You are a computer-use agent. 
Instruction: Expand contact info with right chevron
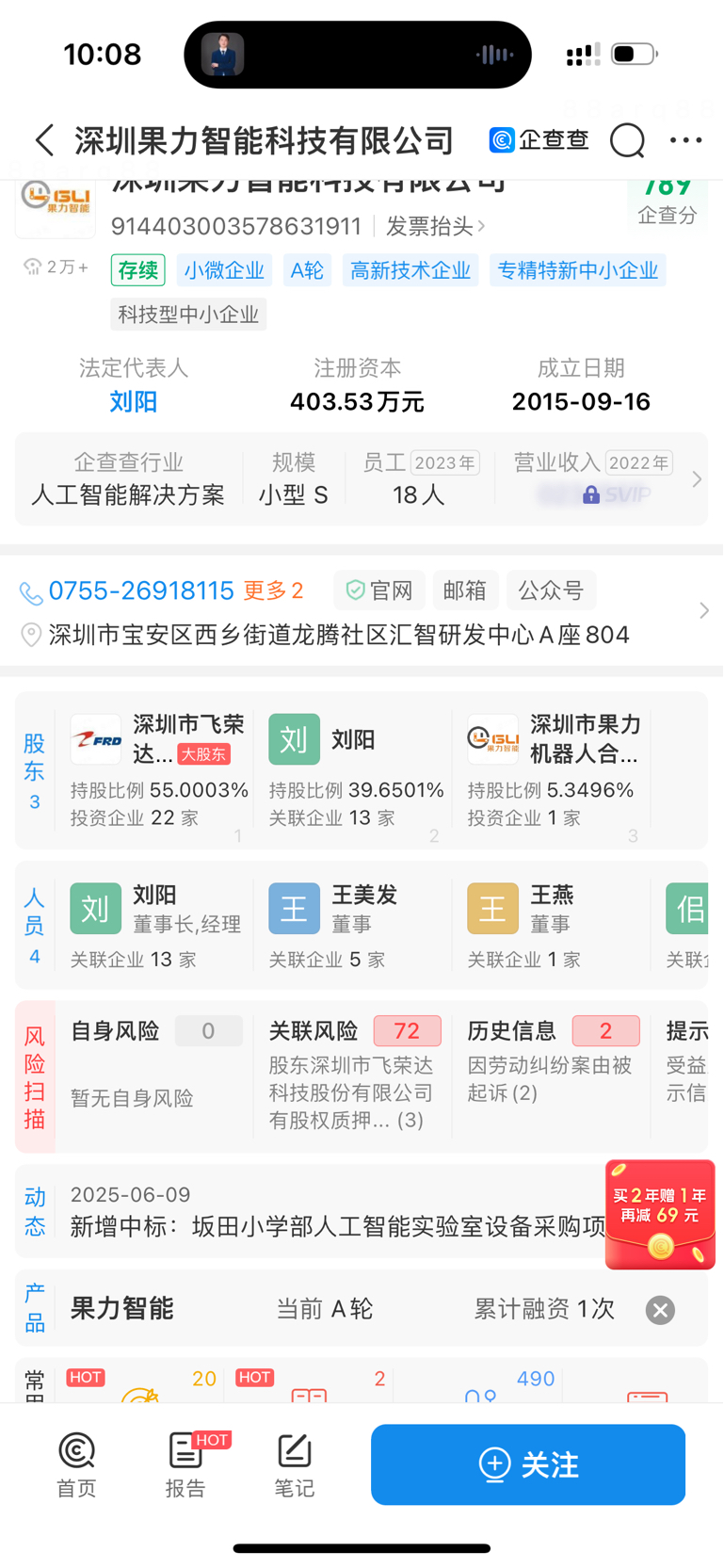(703, 610)
